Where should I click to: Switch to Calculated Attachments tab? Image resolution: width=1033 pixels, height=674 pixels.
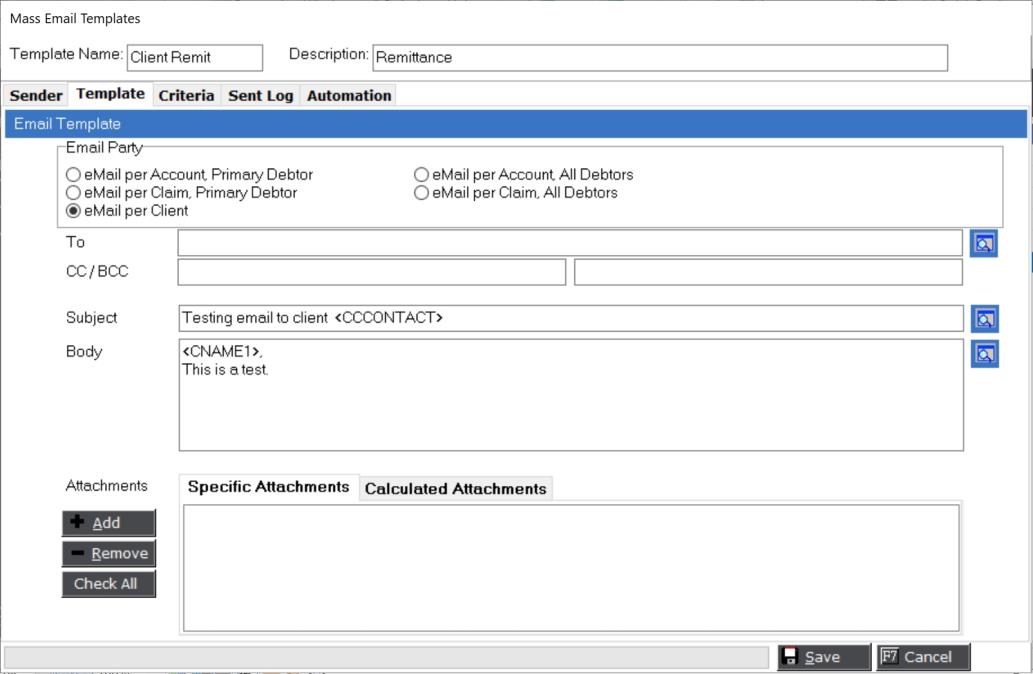pos(455,489)
